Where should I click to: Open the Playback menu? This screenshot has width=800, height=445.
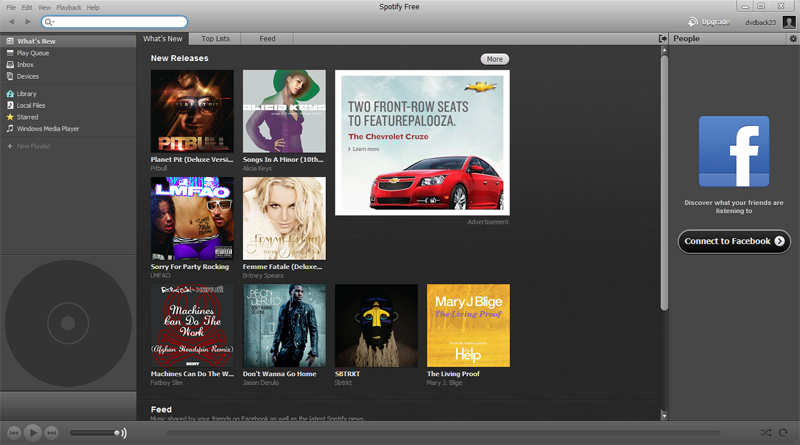tap(69, 7)
